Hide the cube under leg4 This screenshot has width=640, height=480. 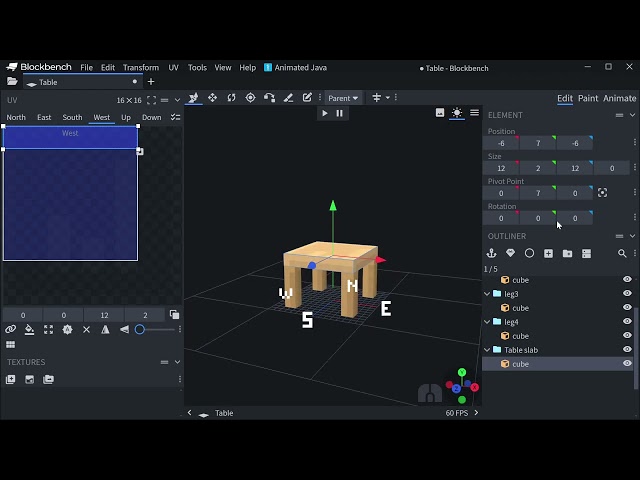tap(627, 335)
